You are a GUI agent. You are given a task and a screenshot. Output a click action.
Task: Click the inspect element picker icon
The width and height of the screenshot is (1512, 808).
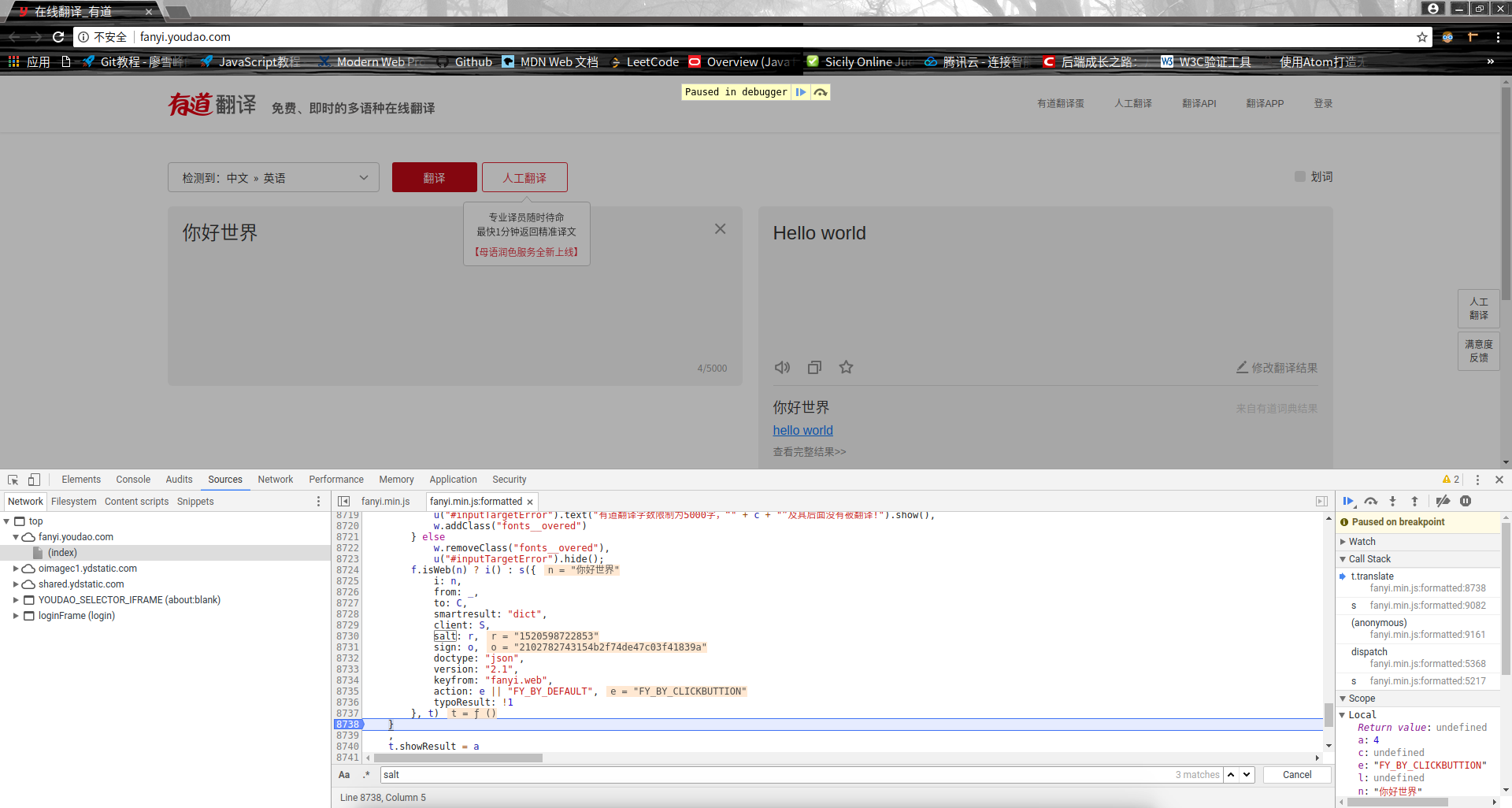pos(13,480)
